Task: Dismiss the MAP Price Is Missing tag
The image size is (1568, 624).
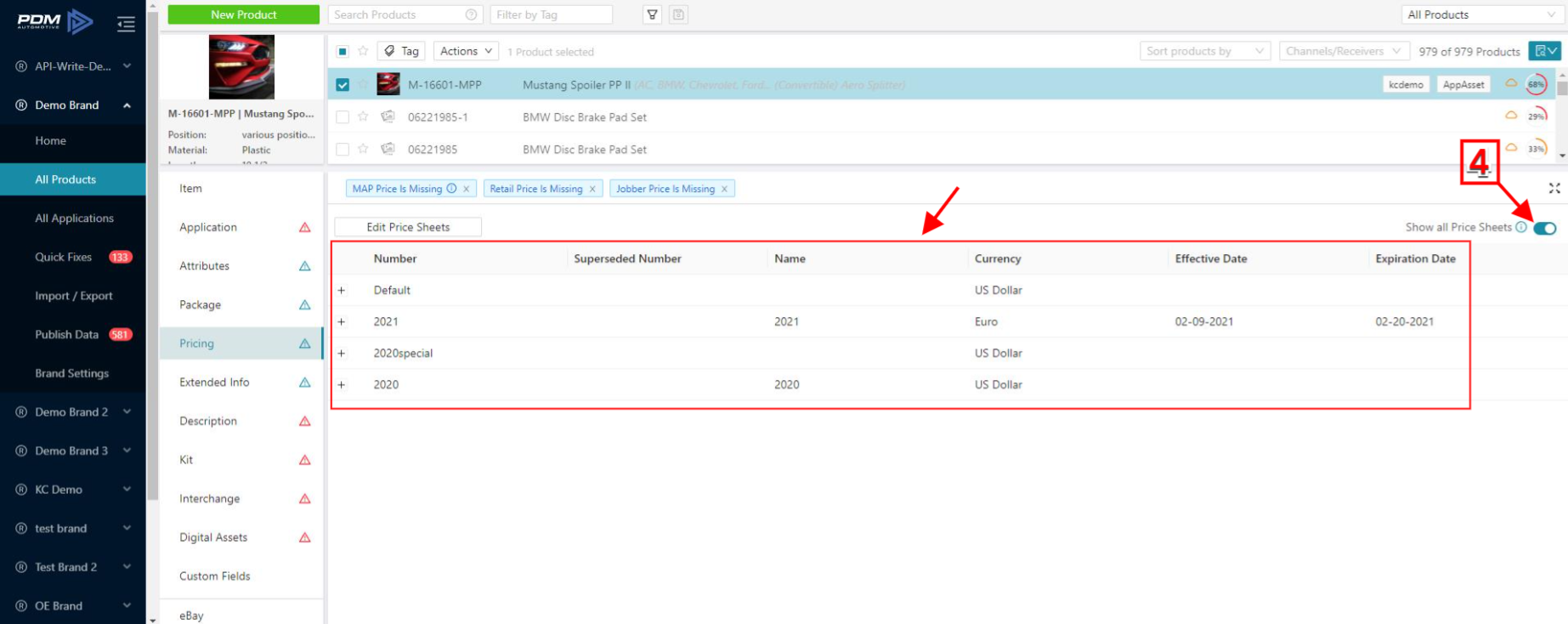Action: click(466, 189)
